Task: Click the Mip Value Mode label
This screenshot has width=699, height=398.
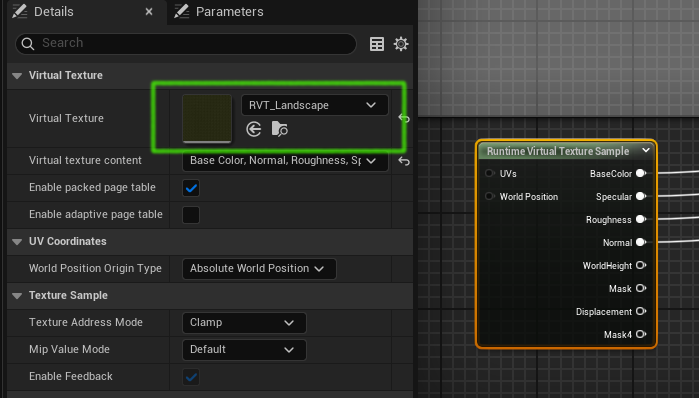Action: (x=69, y=349)
